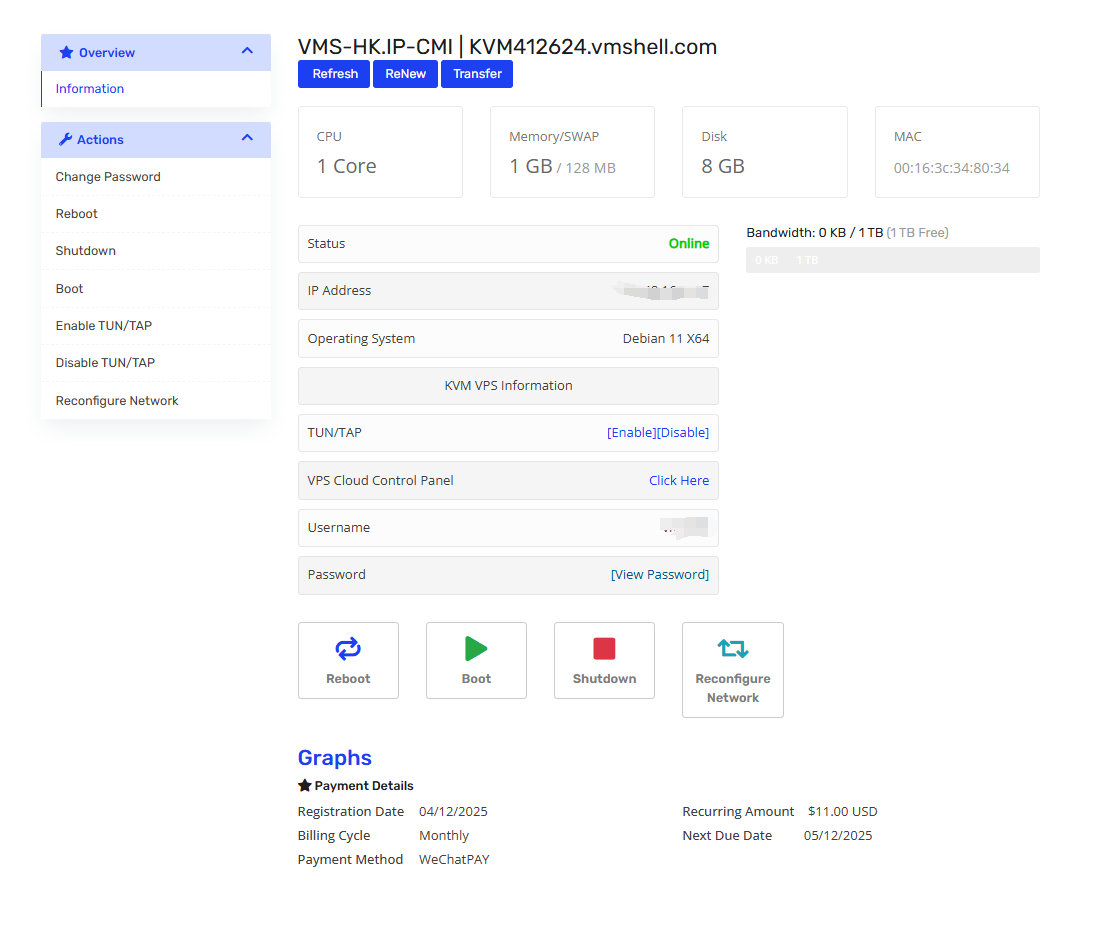Collapse the Actions panel chevron
The image size is (1116, 931).
[x=248, y=139]
